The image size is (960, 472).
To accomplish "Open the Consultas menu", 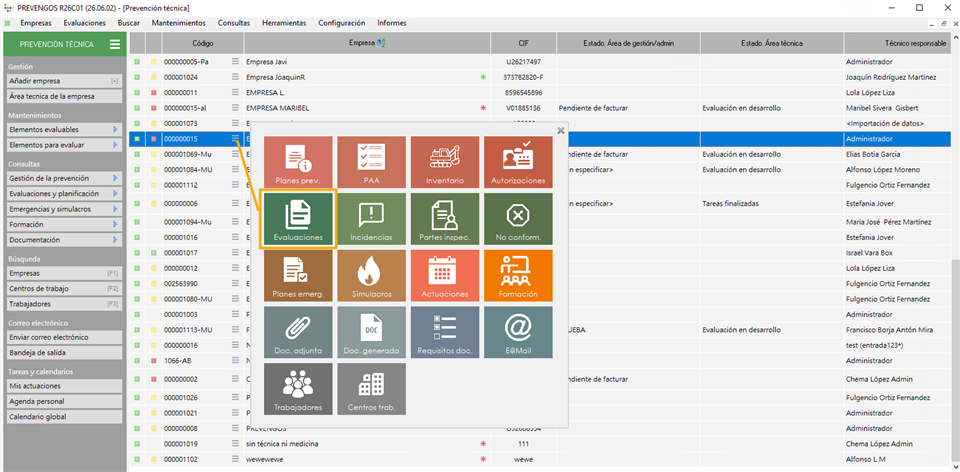I will [234, 23].
